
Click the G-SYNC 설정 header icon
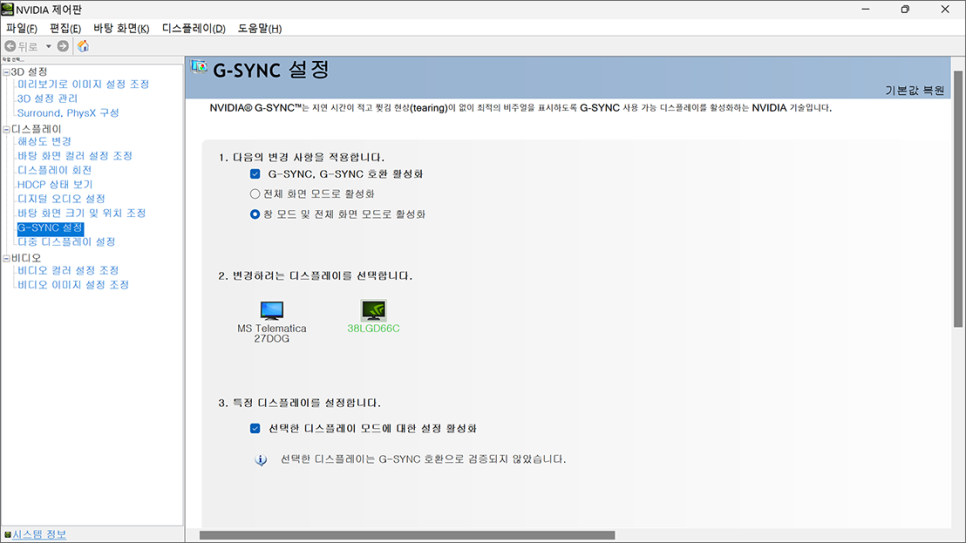point(199,68)
